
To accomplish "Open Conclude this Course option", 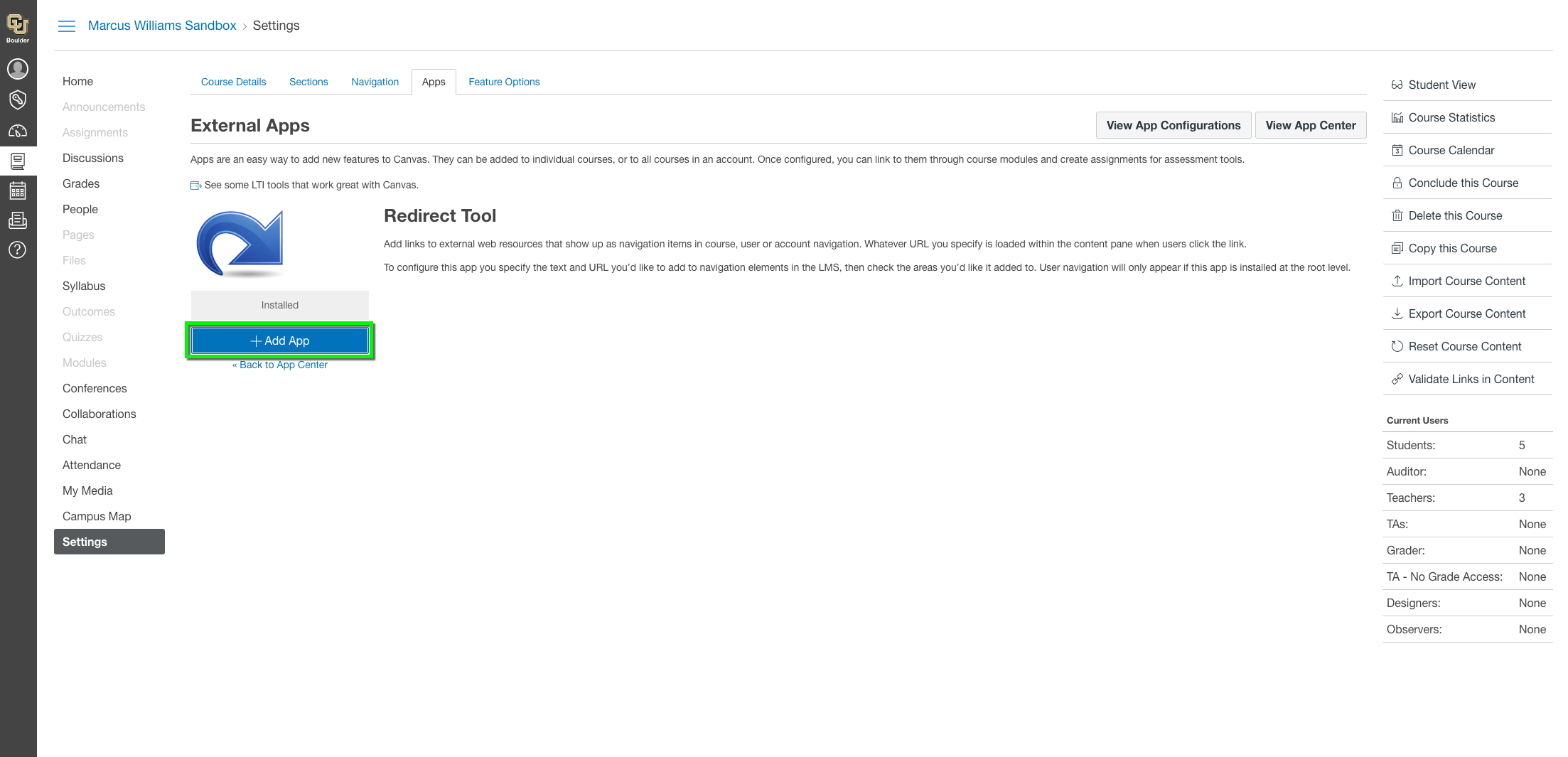I will (1461, 183).
